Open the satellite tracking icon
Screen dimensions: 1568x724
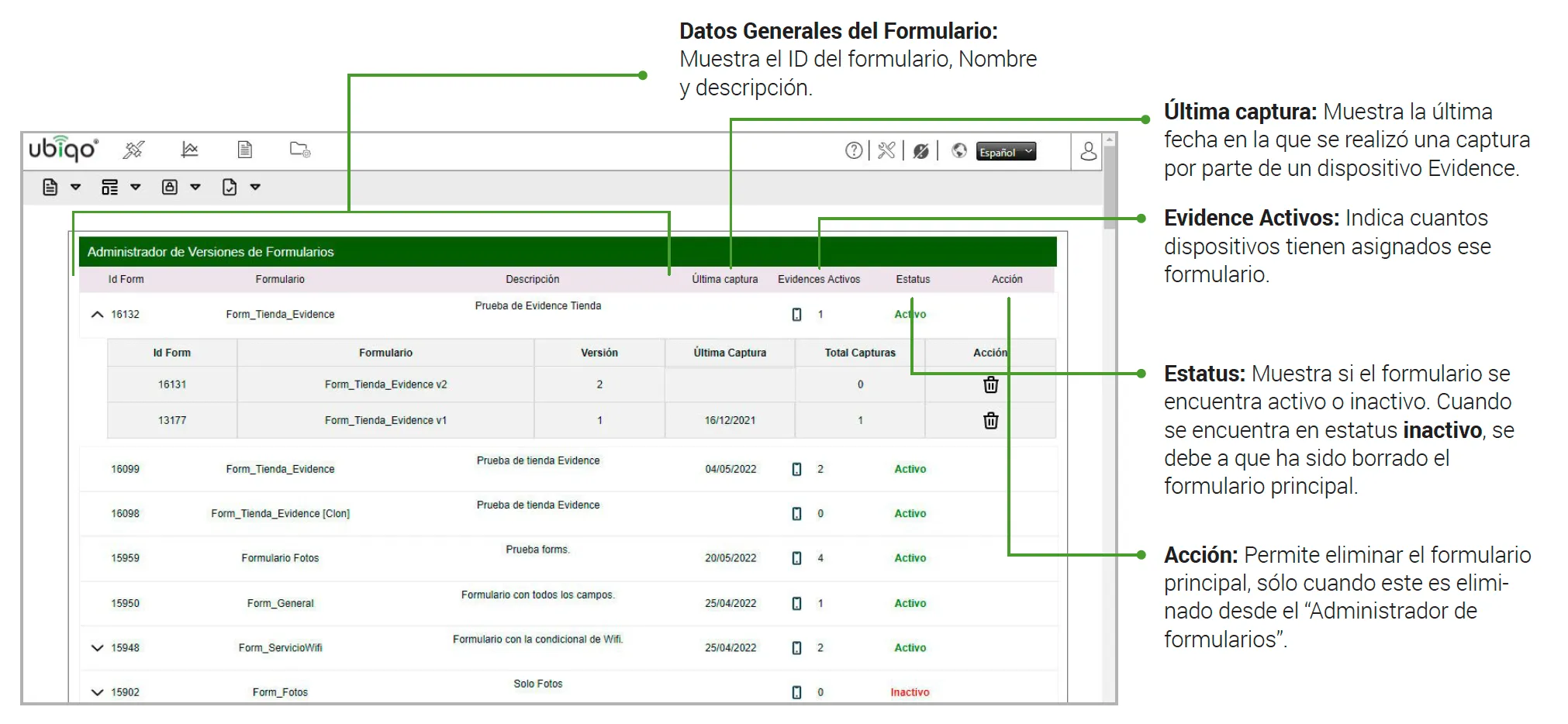(x=134, y=150)
